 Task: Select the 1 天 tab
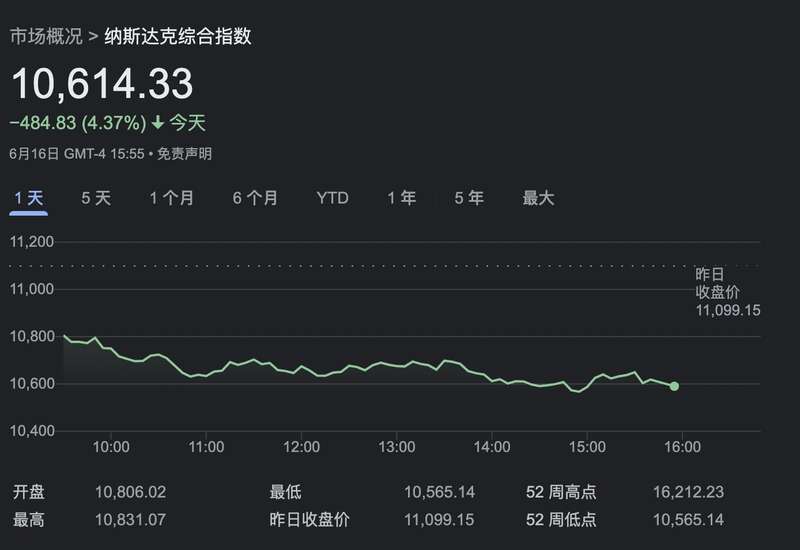tap(29, 198)
